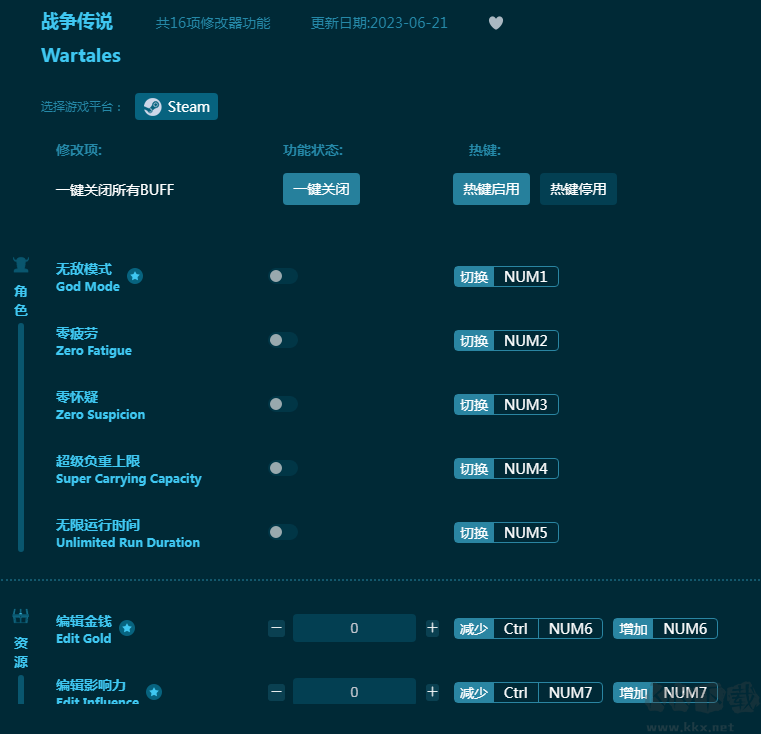Decrease Edit Gold with minus button
Image resolution: width=761 pixels, height=734 pixels.
pyautogui.click(x=277, y=628)
